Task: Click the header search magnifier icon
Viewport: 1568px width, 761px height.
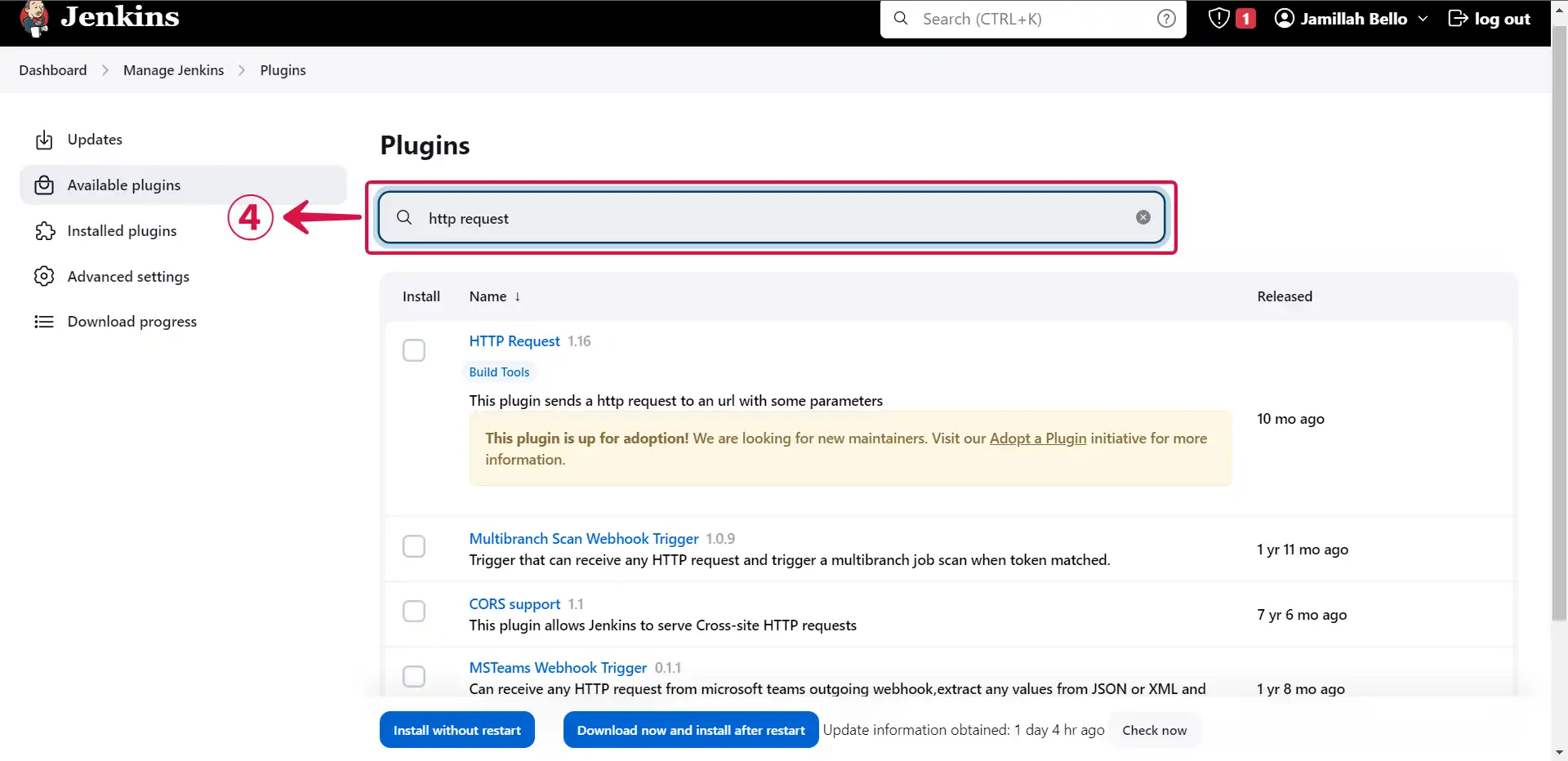Action: pos(901,18)
